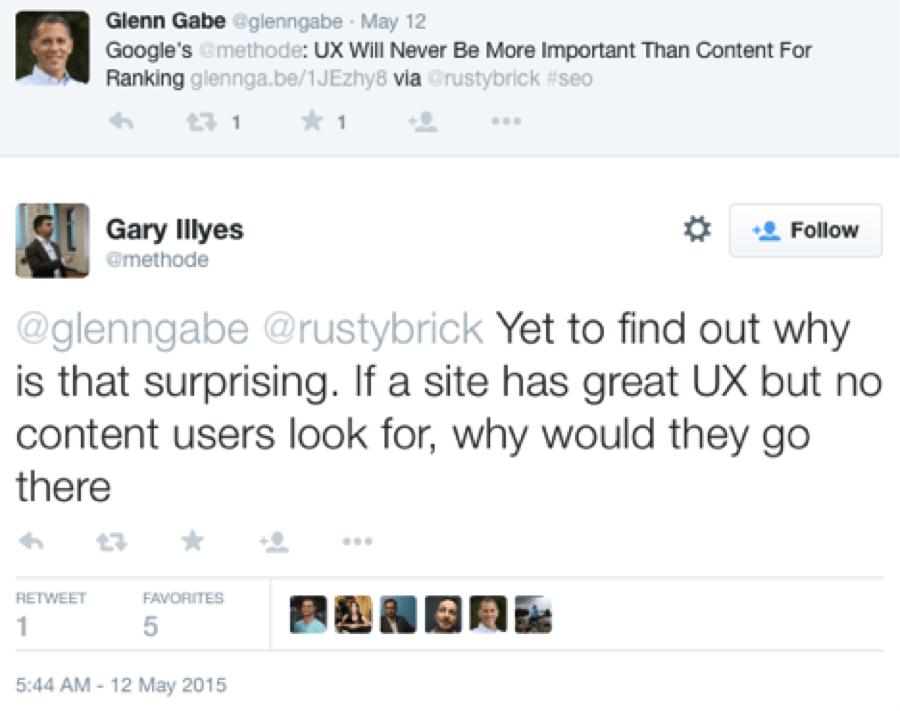Follow Gary Illyes
Screen dimensions: 900x711
click(x=805, y=230)
